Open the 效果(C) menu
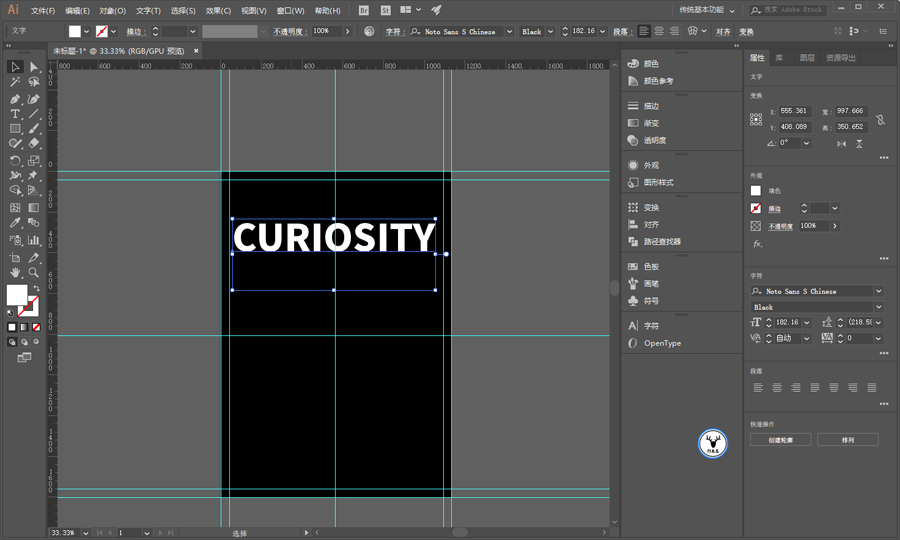The height and width of the screenshot is (540, 900). [x=218, y=10]
